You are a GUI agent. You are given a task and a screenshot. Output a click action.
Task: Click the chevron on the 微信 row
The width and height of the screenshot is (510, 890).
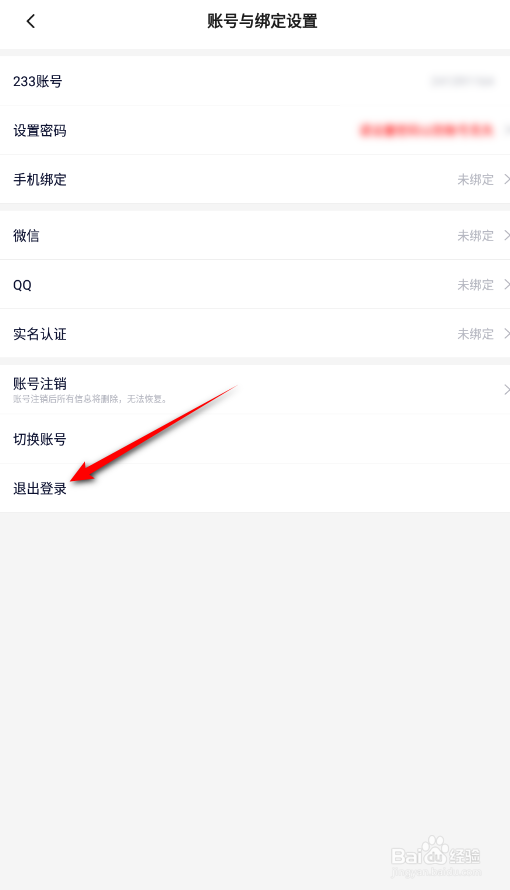[507, 236]
